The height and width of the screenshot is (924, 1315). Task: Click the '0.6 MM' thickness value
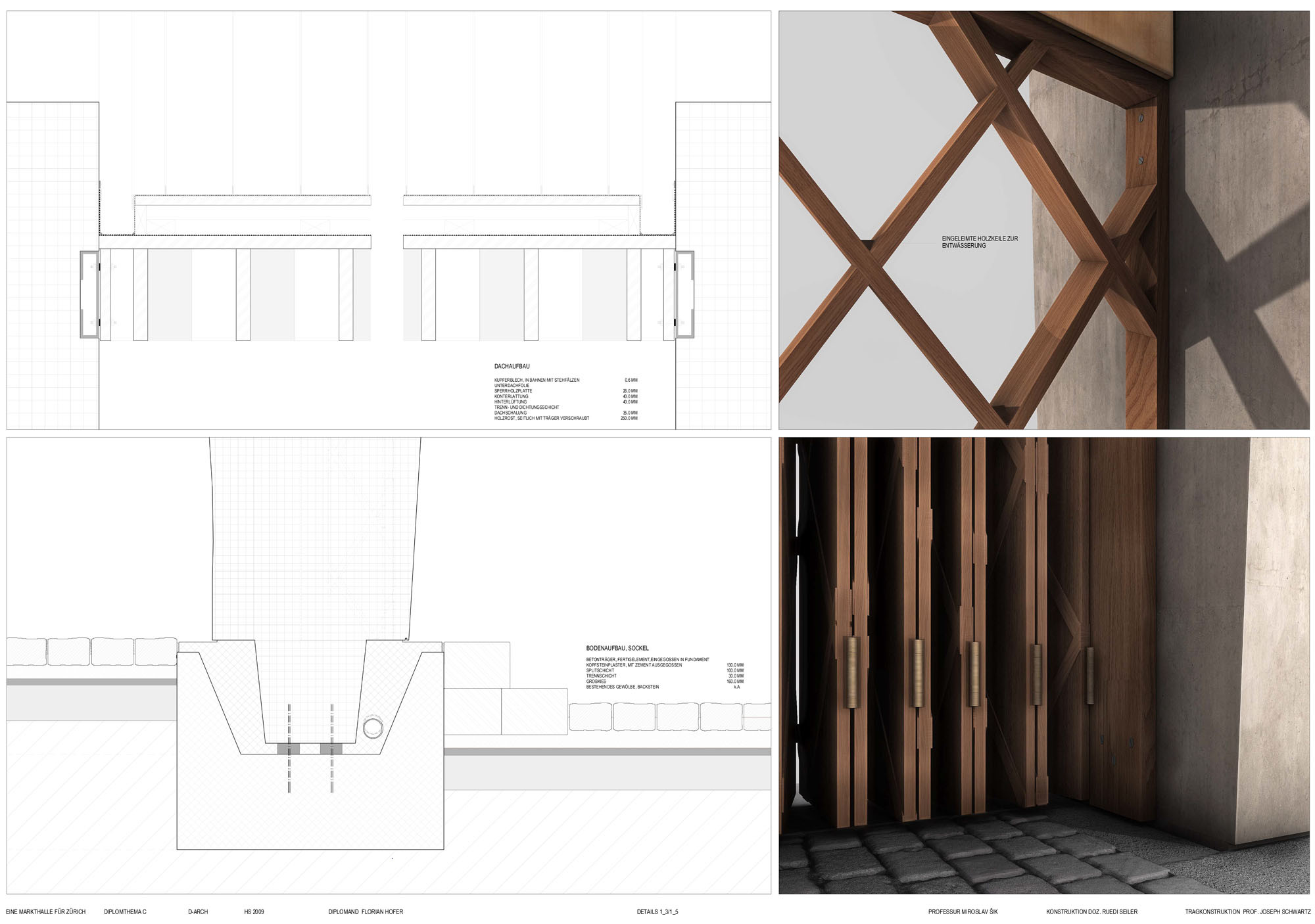631,380
